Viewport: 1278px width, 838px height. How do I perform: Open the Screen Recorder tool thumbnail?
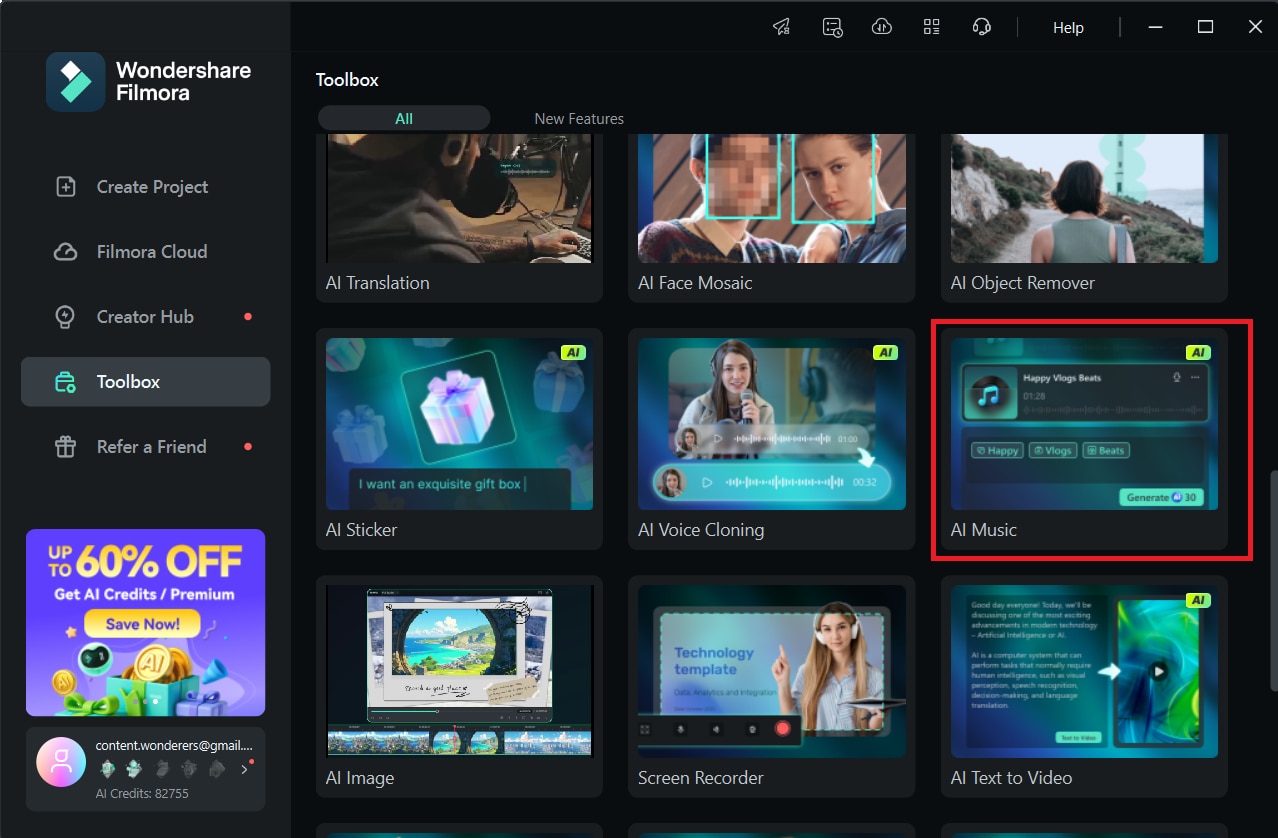772,671
